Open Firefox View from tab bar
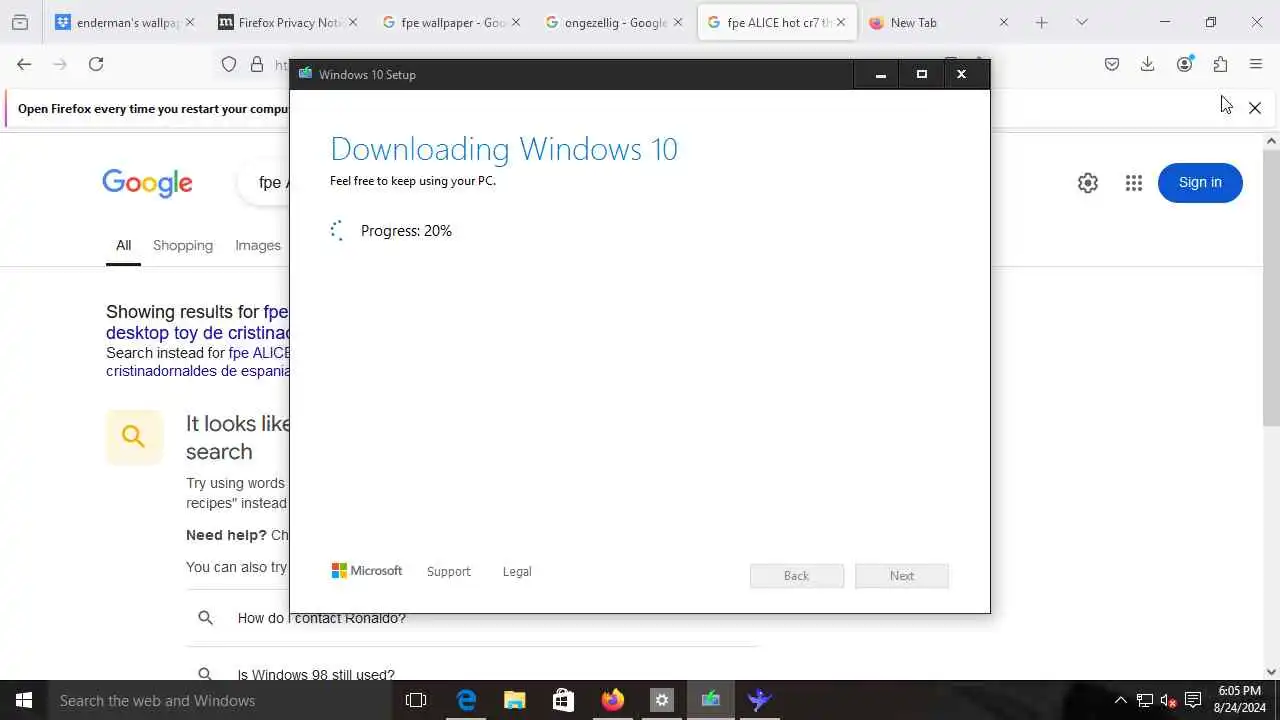Screen dimensions: 1280x720 click(20, 22)
